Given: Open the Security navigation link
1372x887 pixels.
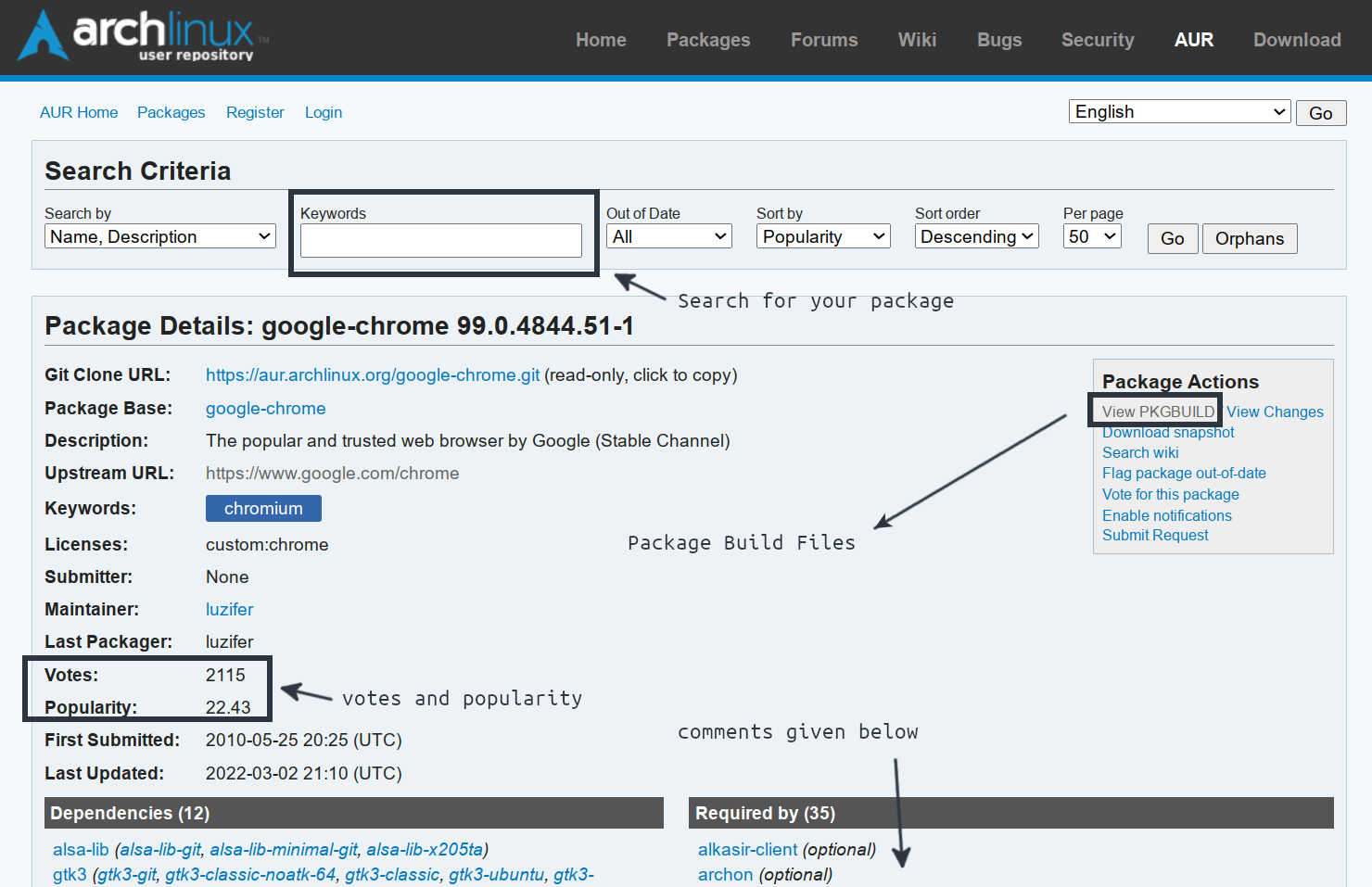Looking at the screenshot, I should pyautogui.click(x=1098, y=40).
